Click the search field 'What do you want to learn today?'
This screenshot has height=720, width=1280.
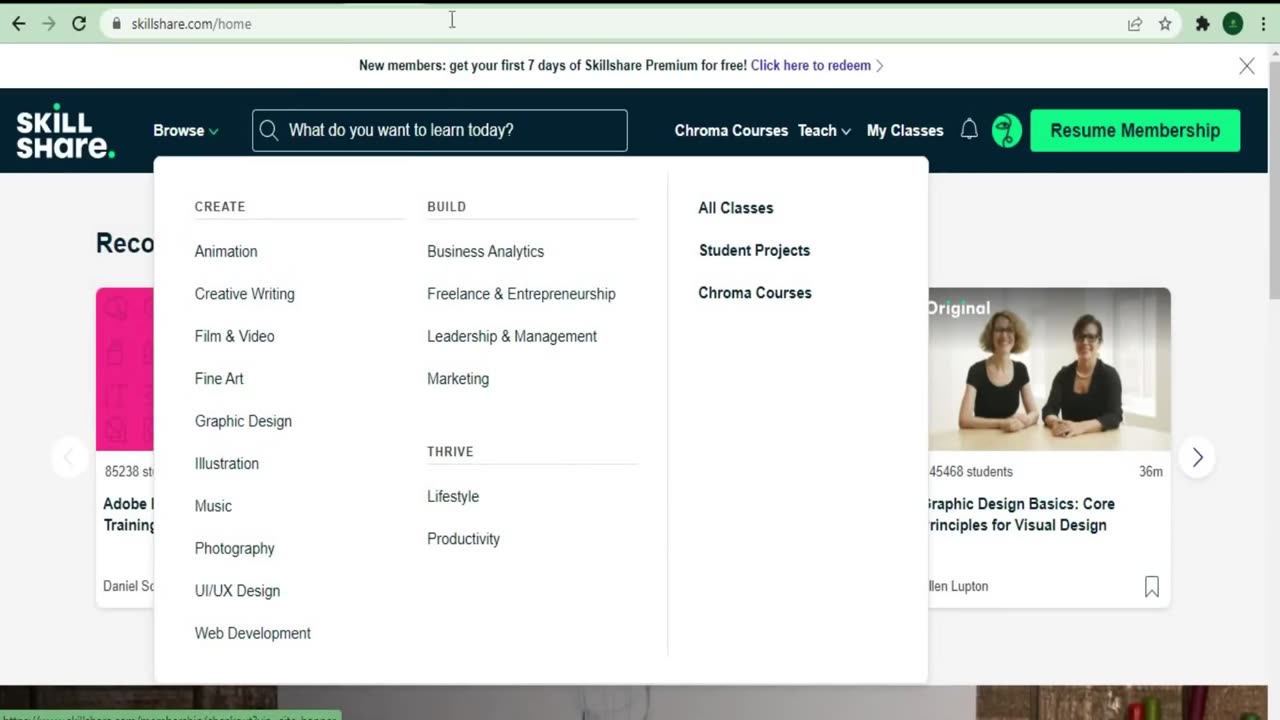point(440,130)
